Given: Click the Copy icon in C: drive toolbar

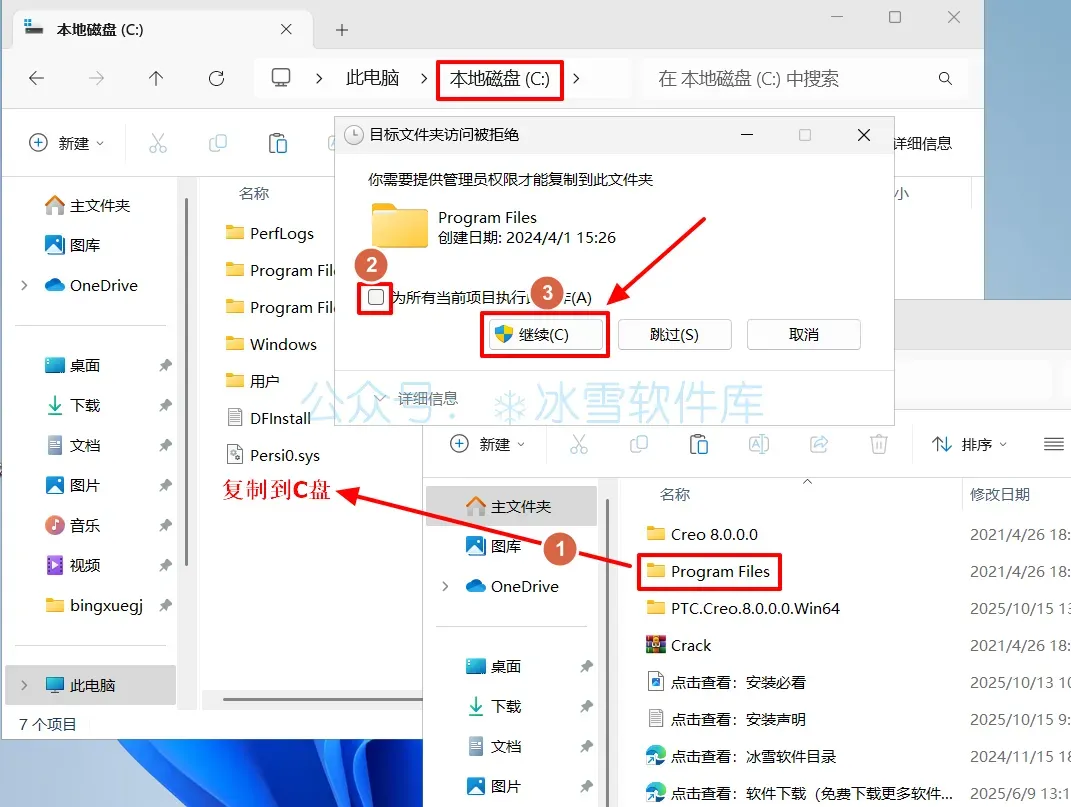Looking at the screenshot, I should click(x=218, y=143).
